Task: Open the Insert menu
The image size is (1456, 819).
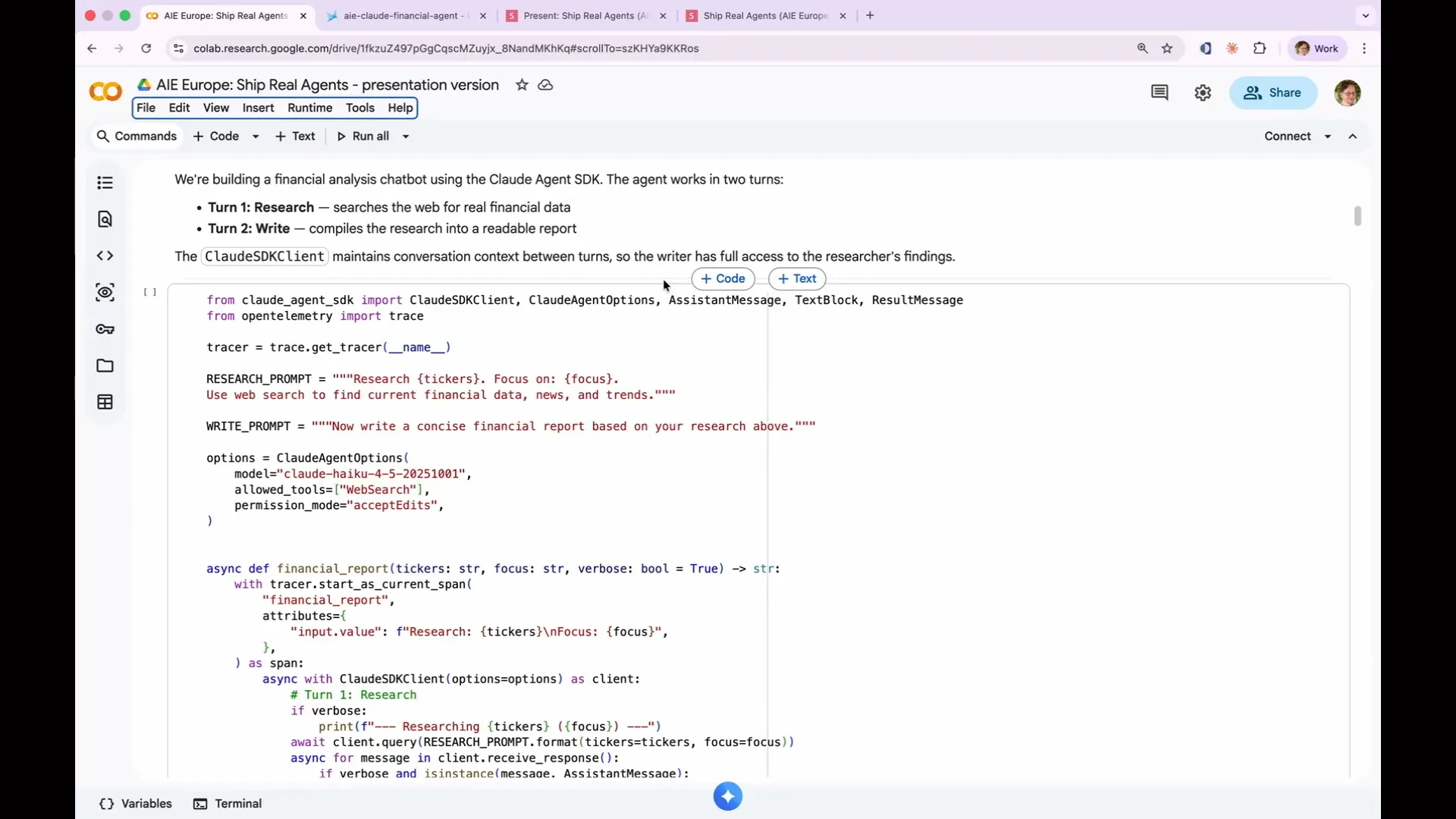Action: tap(258, 108)
